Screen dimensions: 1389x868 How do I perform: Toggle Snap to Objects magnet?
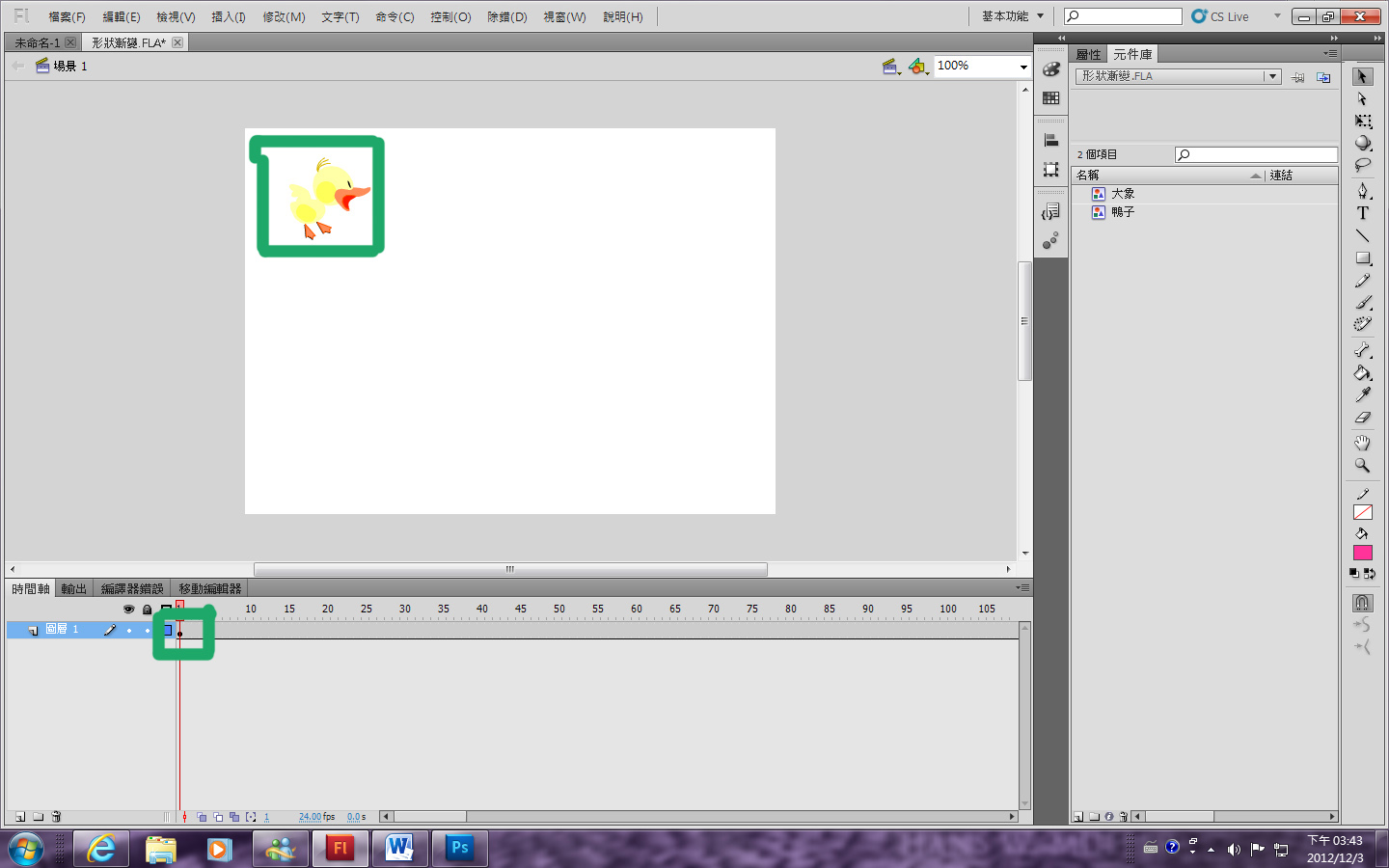tap(1362, 603)
